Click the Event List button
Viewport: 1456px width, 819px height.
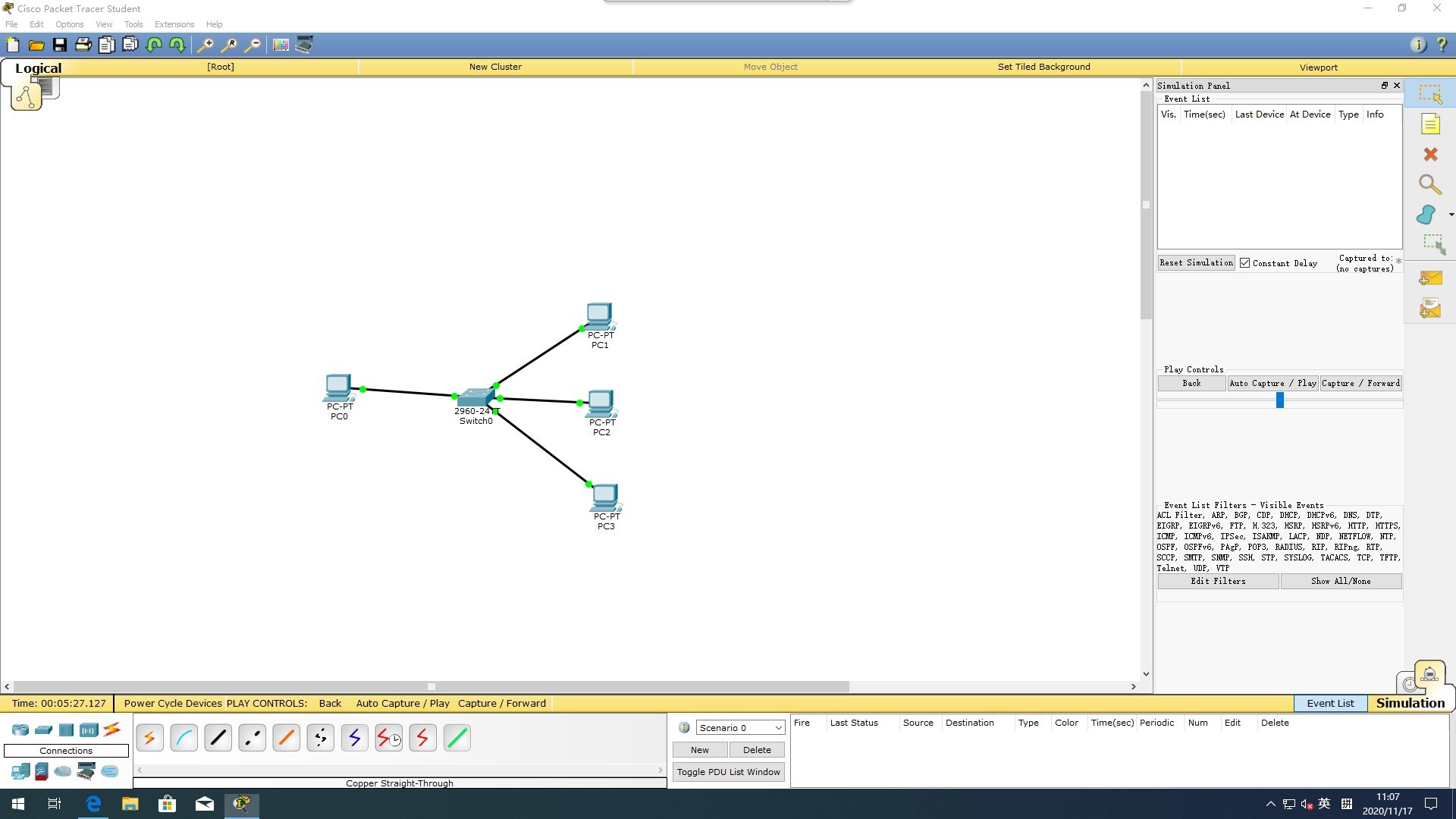coord(1330,703)
